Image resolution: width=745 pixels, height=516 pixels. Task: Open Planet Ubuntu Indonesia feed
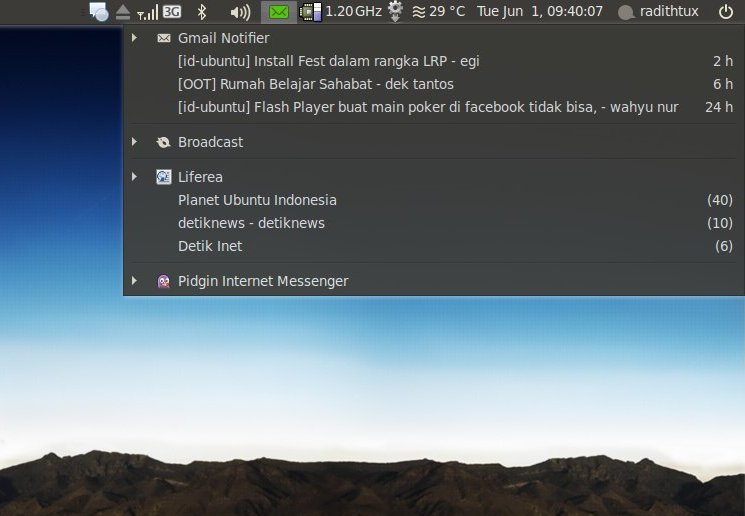433,200
